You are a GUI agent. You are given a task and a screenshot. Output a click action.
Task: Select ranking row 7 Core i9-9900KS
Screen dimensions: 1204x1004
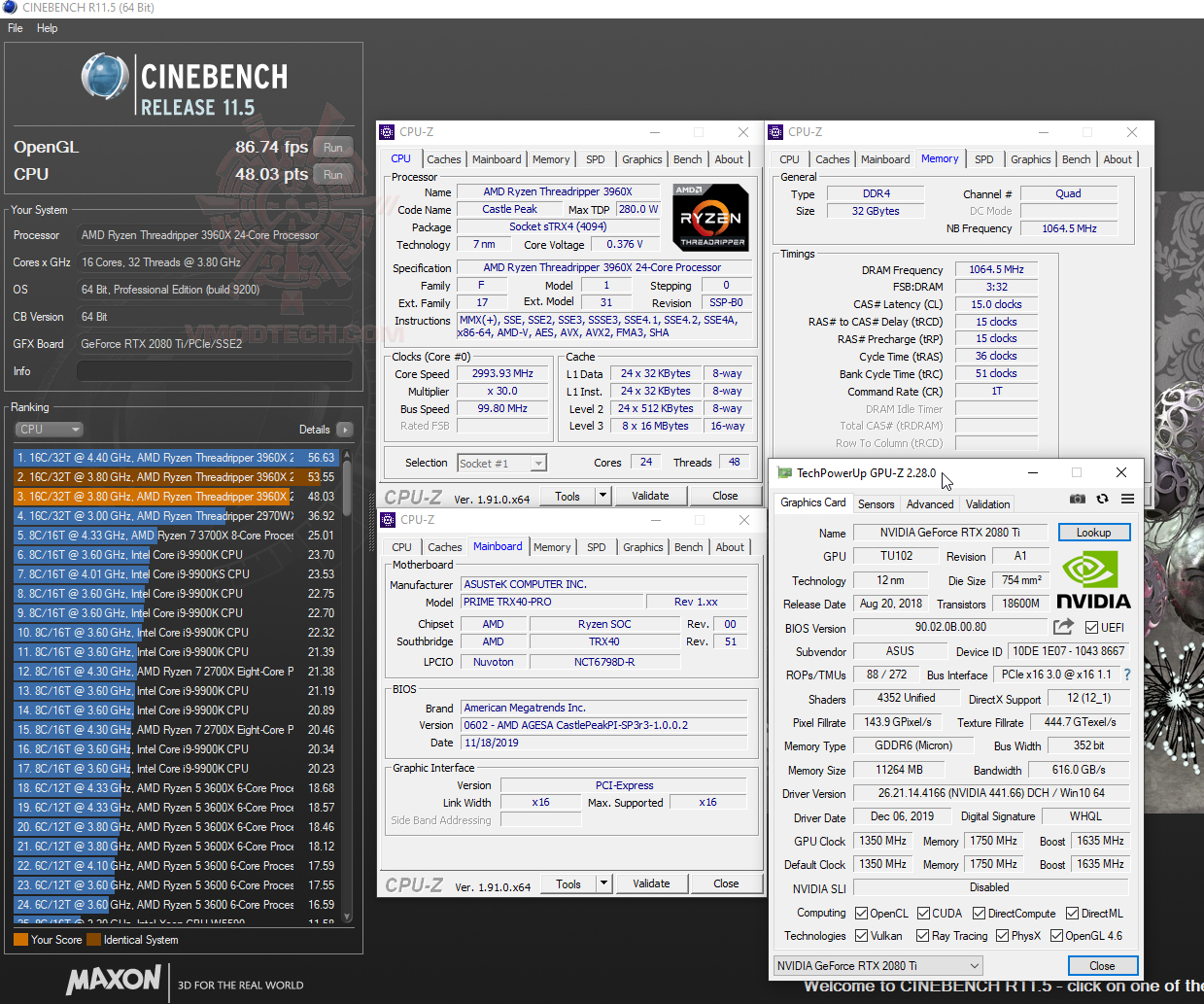coord(176,574)
